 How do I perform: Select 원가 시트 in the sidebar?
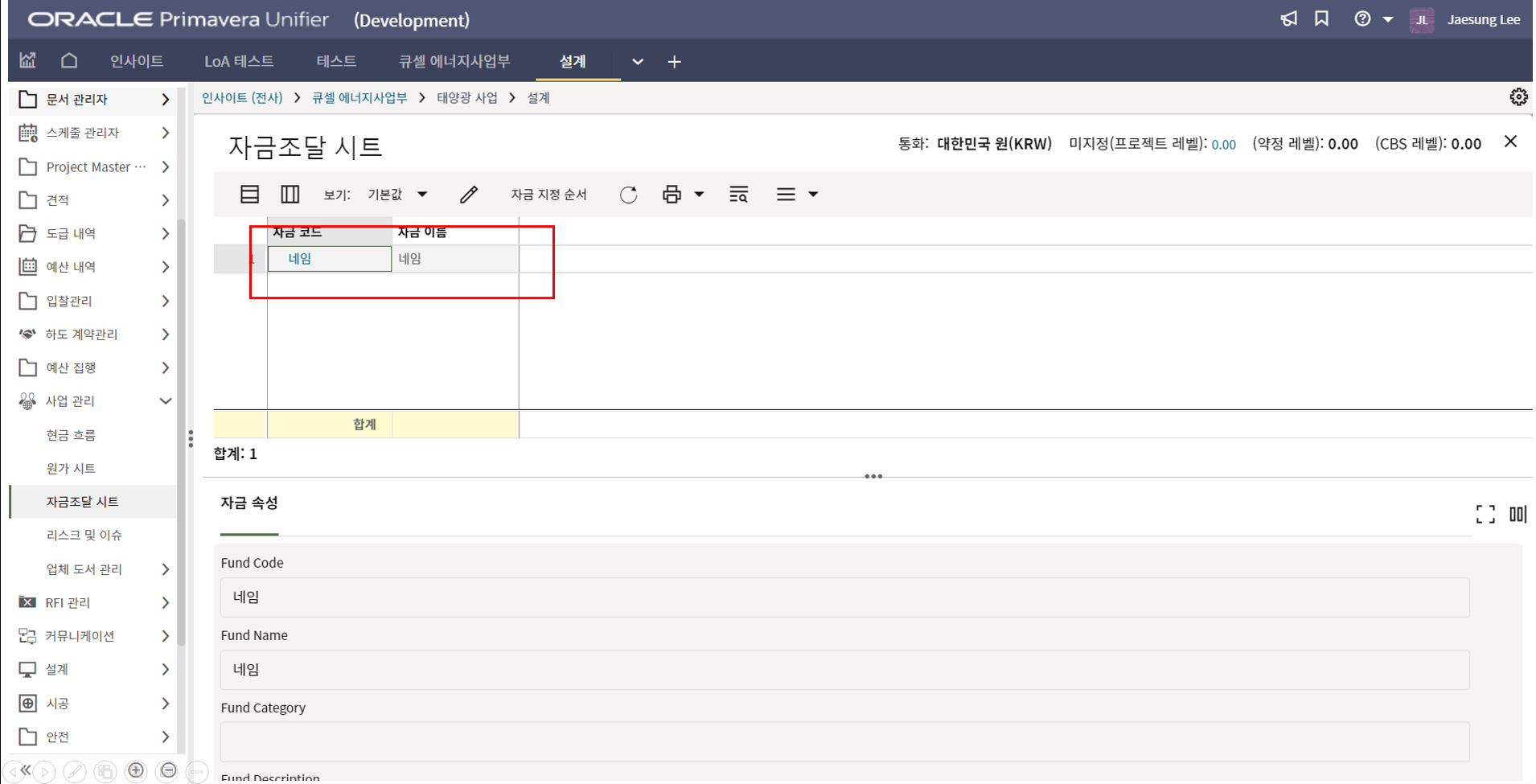[x=71, y=468]
